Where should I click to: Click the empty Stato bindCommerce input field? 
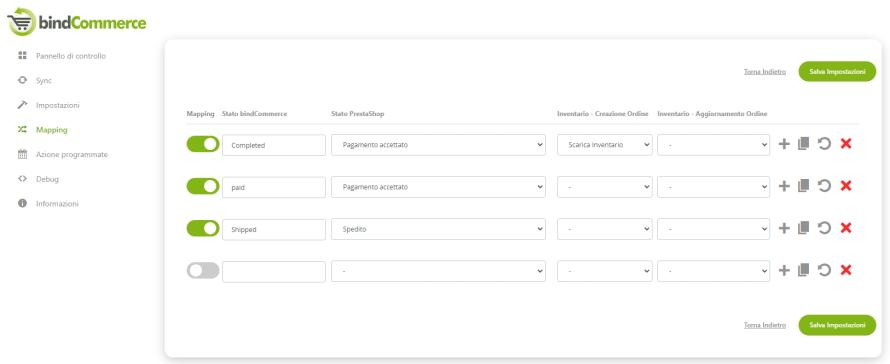coord(274,271)
